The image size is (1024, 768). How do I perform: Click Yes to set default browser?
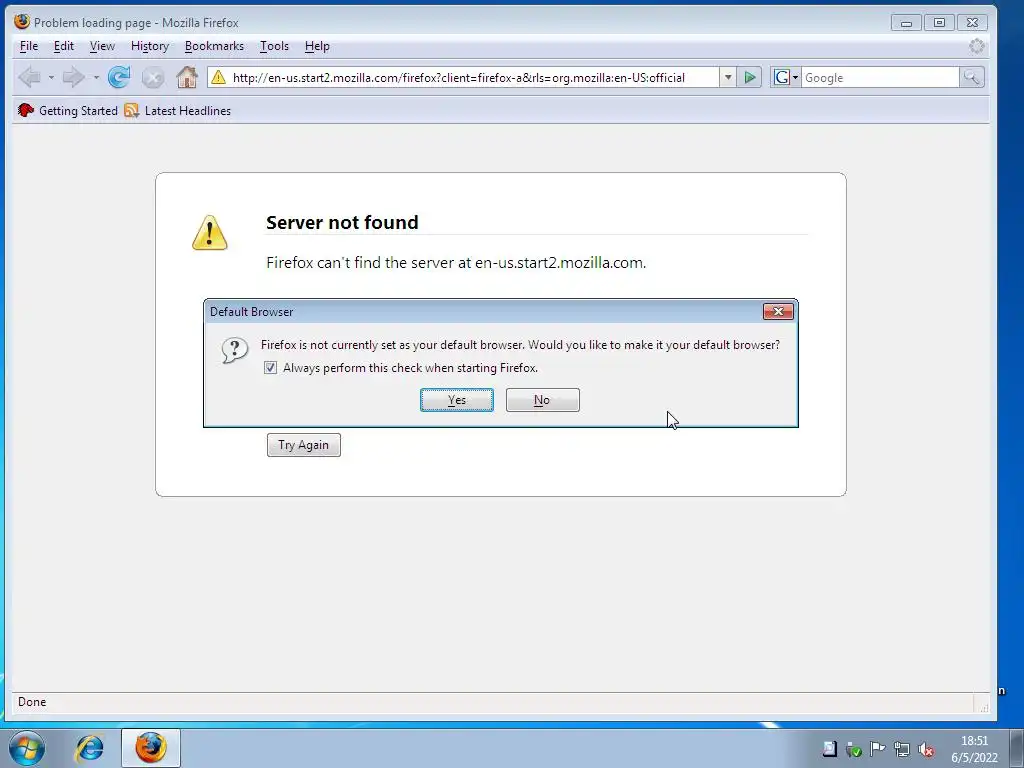(x=456, y=400)
